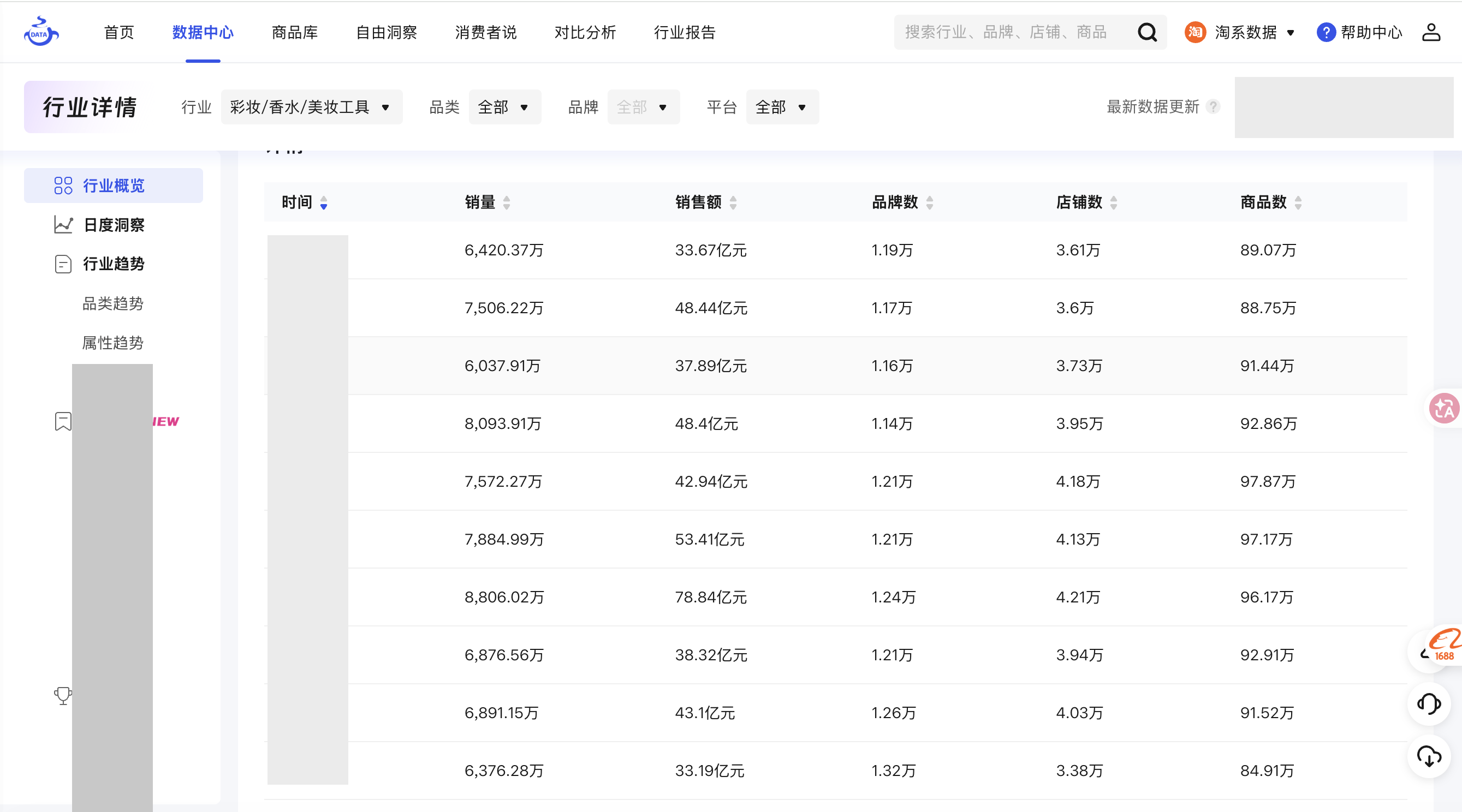Click the cloud download icon

pyautogui.click(x=1429, y=756)
